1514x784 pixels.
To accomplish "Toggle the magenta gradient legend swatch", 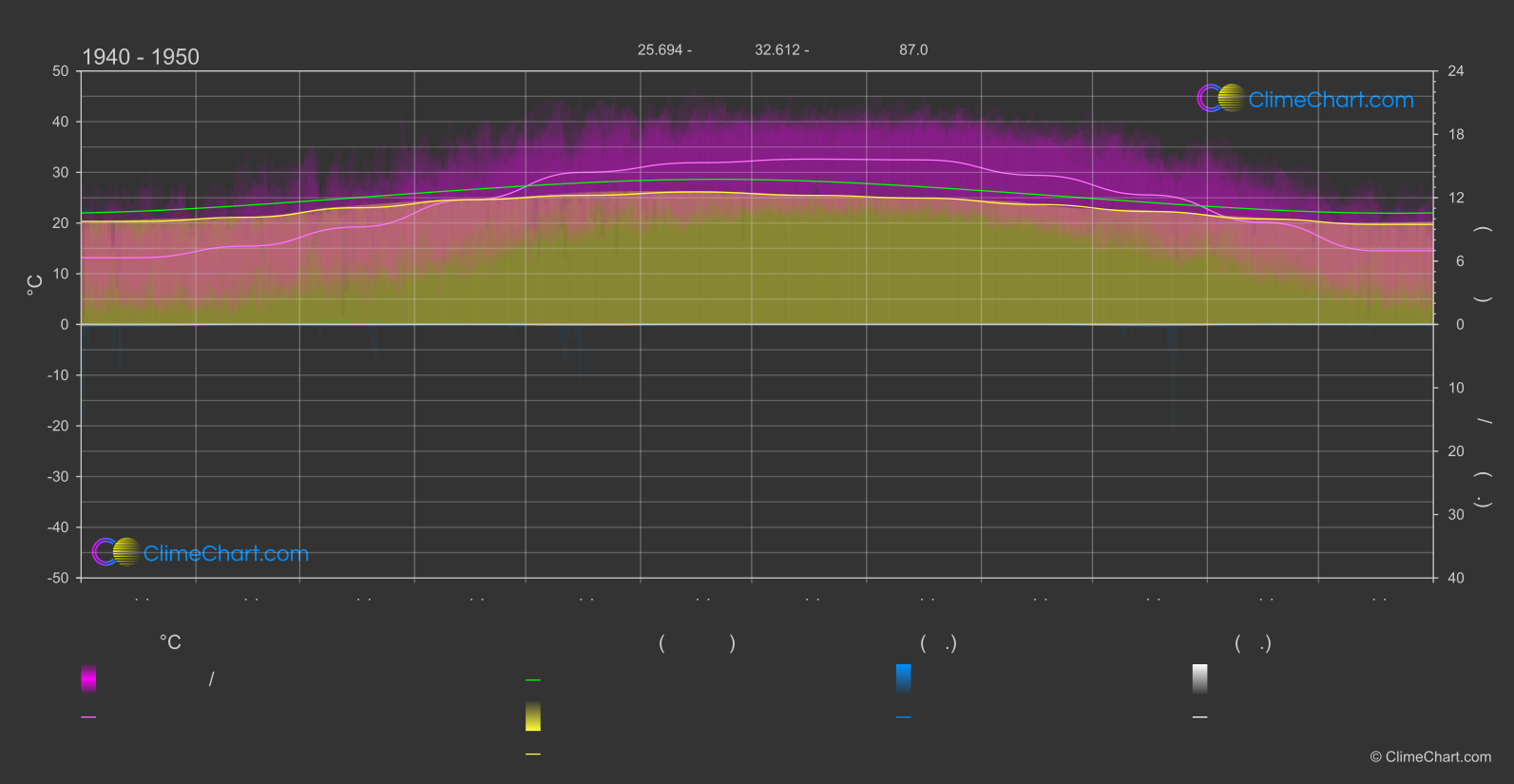I will coord(88,679).
